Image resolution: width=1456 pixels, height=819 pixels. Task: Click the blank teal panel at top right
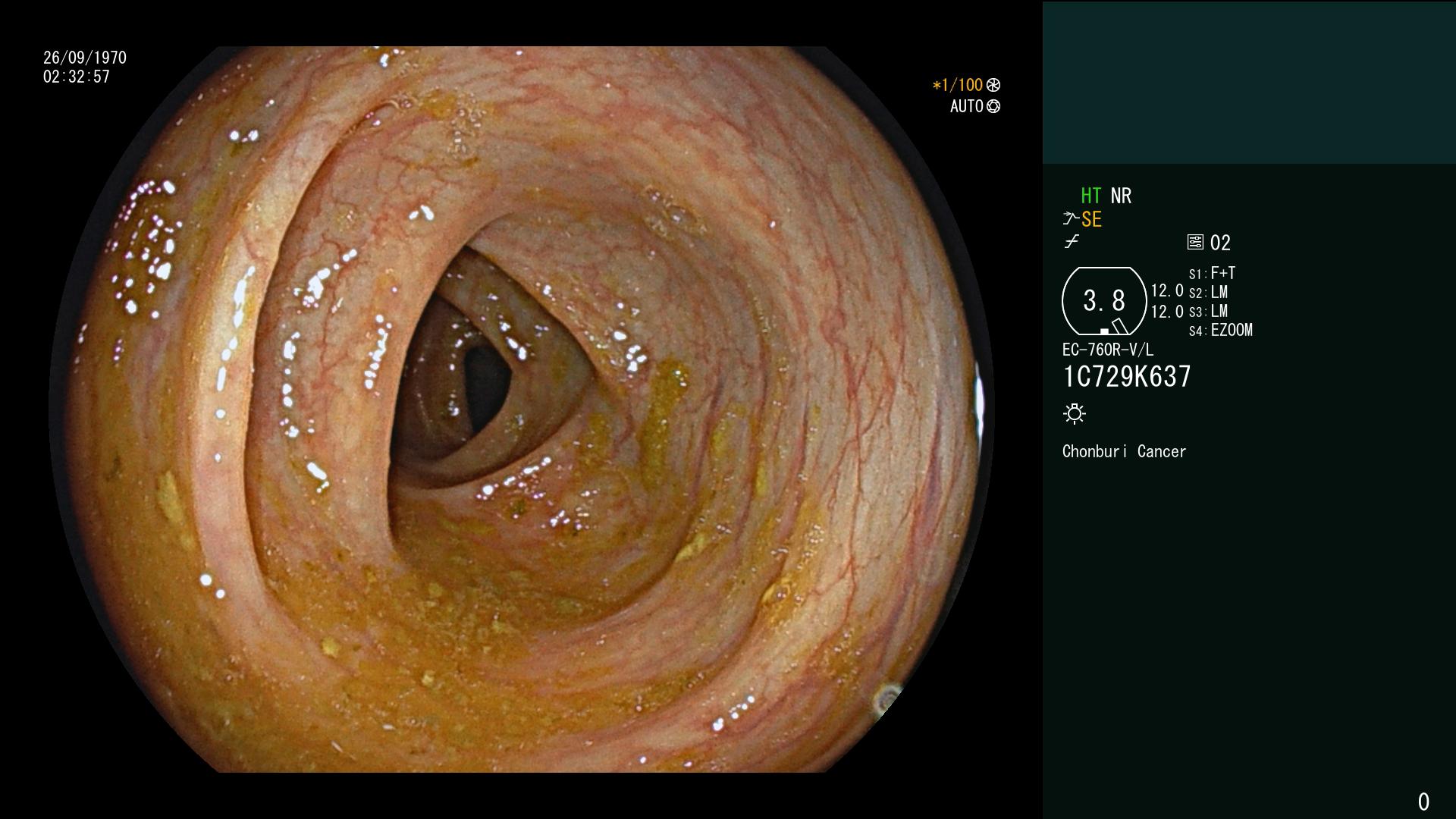pyautogui.click(x=1249, y=82)
